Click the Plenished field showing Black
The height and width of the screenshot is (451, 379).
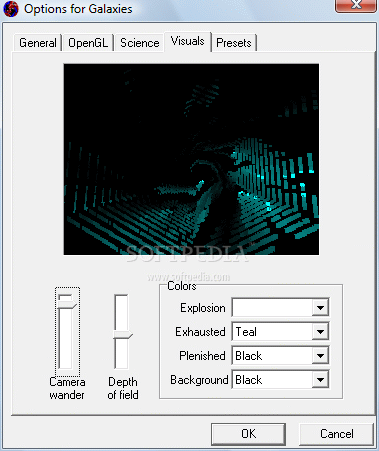(x=280, y=356)
